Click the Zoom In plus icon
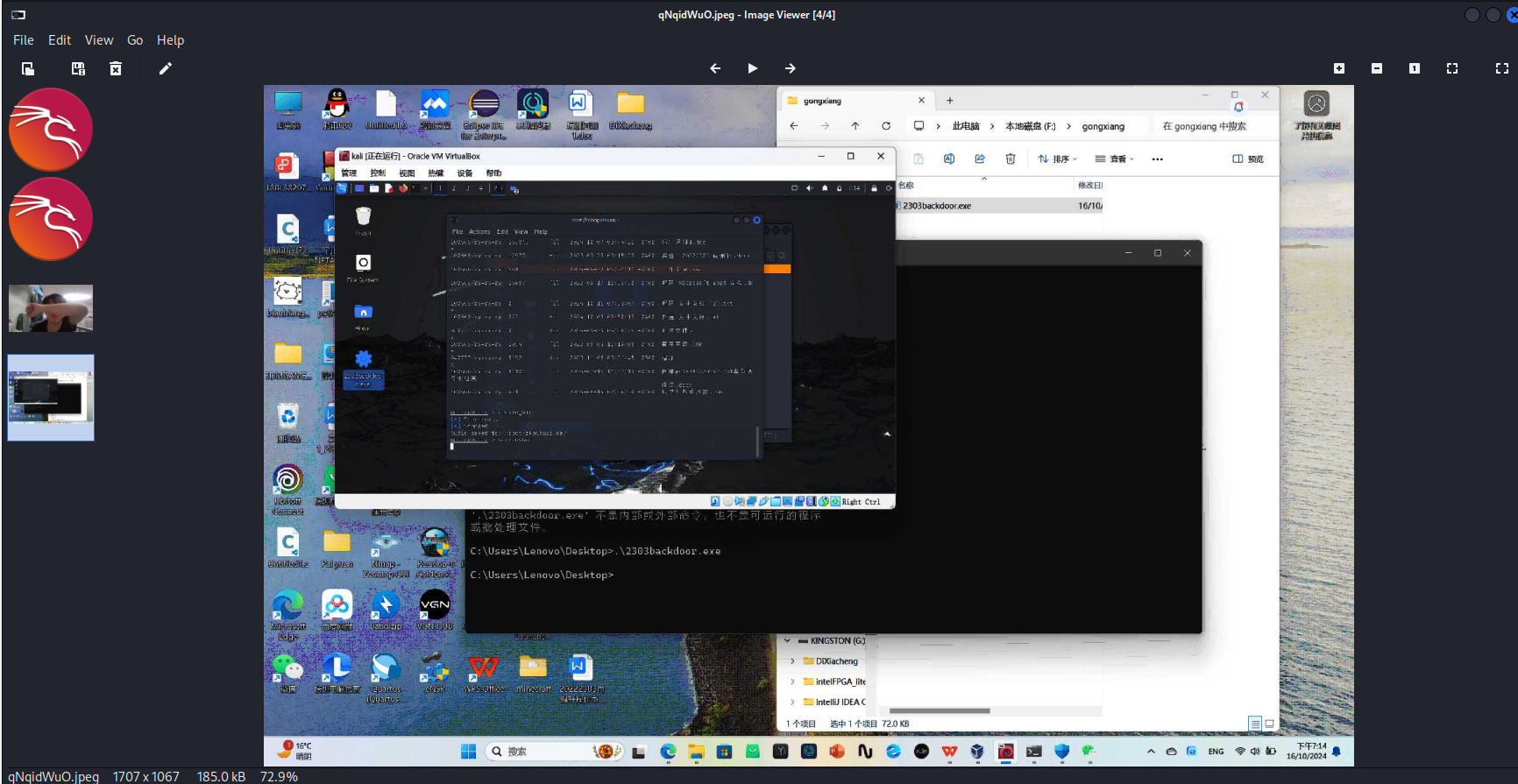 click(1339, 68)
